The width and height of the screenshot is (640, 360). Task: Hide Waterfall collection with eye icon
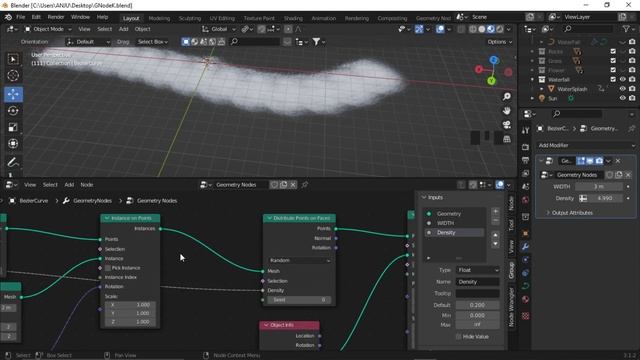(x=622, y=79)
